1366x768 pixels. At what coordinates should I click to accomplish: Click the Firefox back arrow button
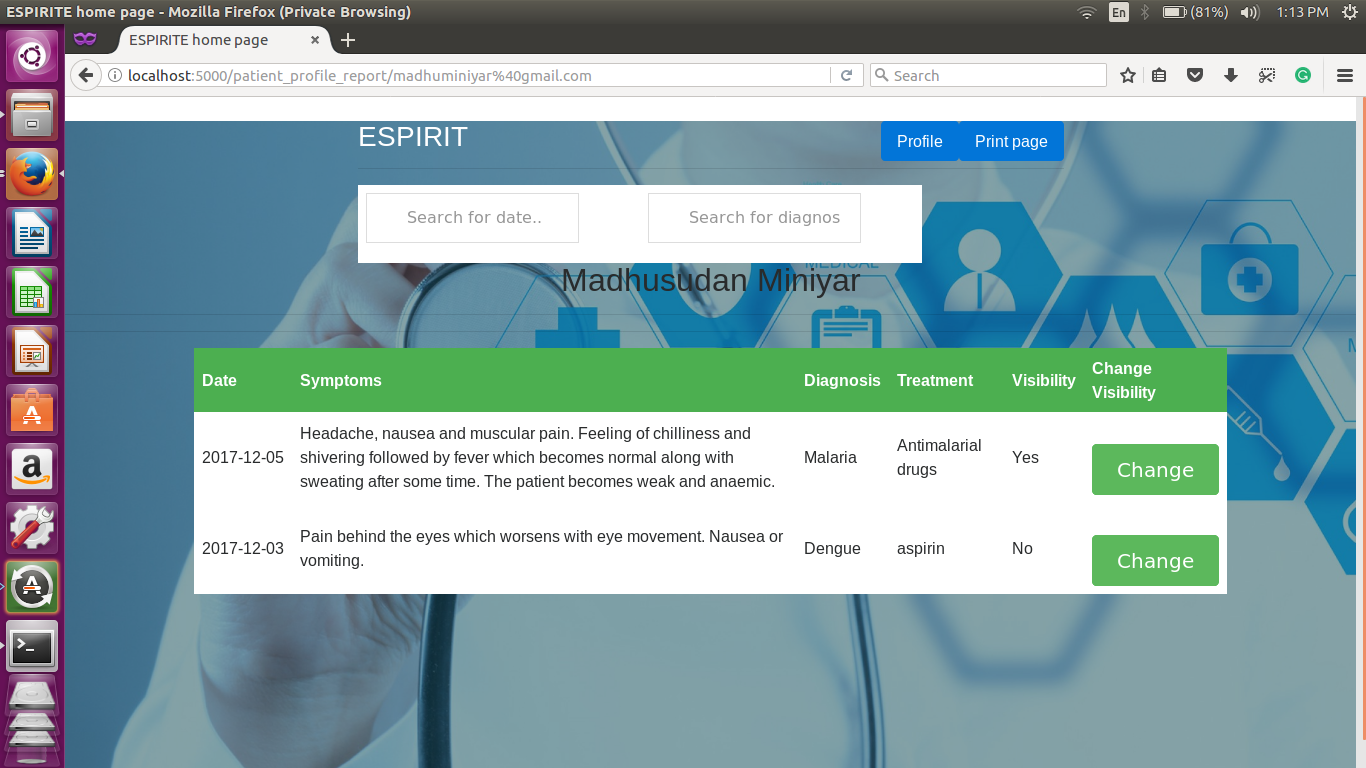tap(86, 75)
